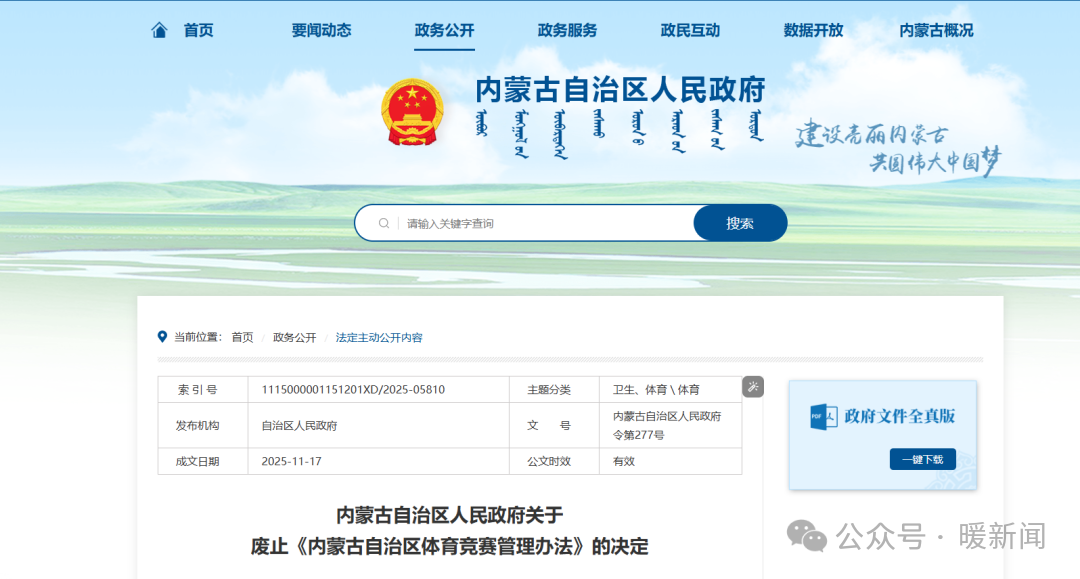Select the 政务公开 navigation tab
The height and width of the screenshot is (579, 1080).
pos(444,30)
